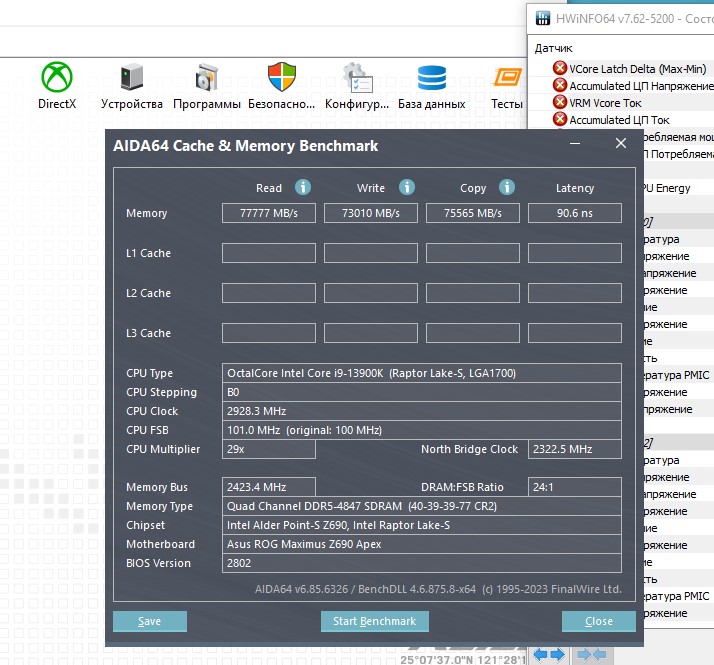
Task: Close benchmark window with title bar X
Action: tap(621, 143)
